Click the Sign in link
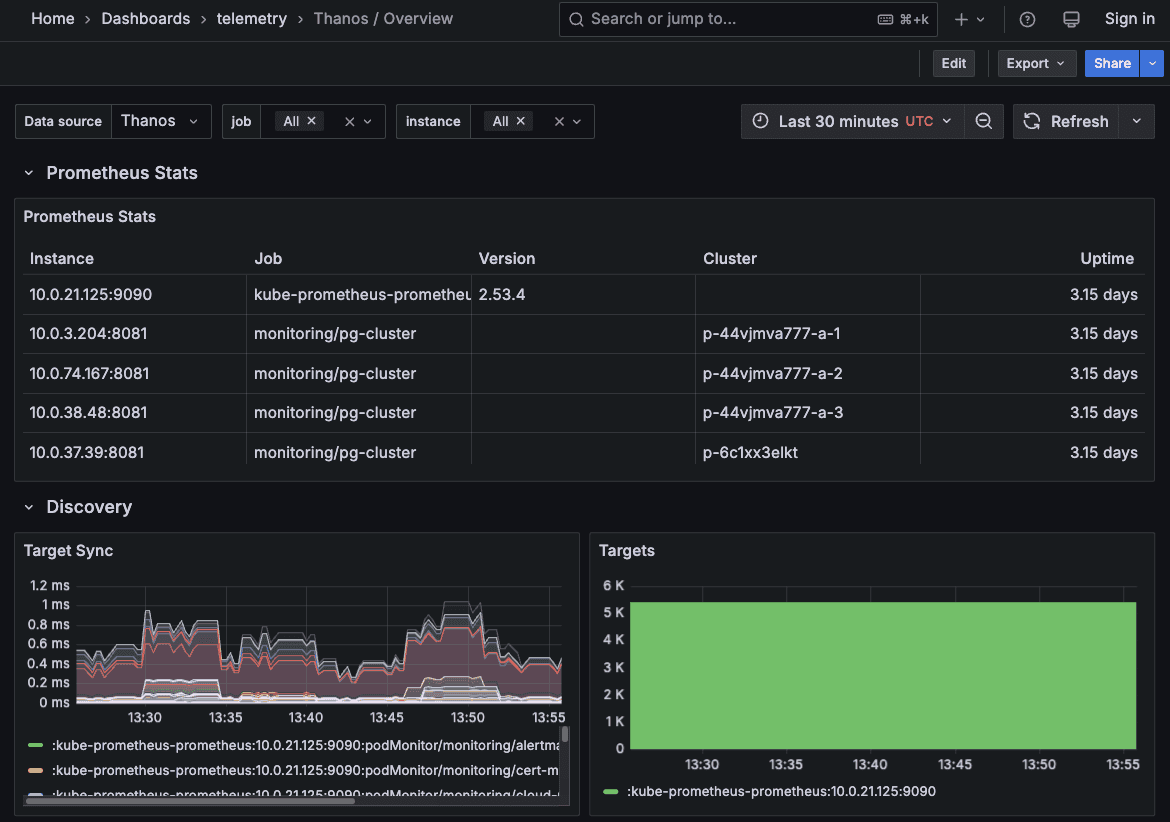1170x822 pixels. point(1129,19)
